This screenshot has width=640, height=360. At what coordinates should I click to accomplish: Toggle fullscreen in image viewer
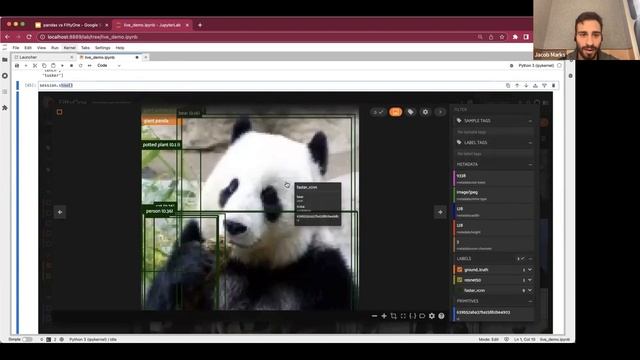point(403,316)
